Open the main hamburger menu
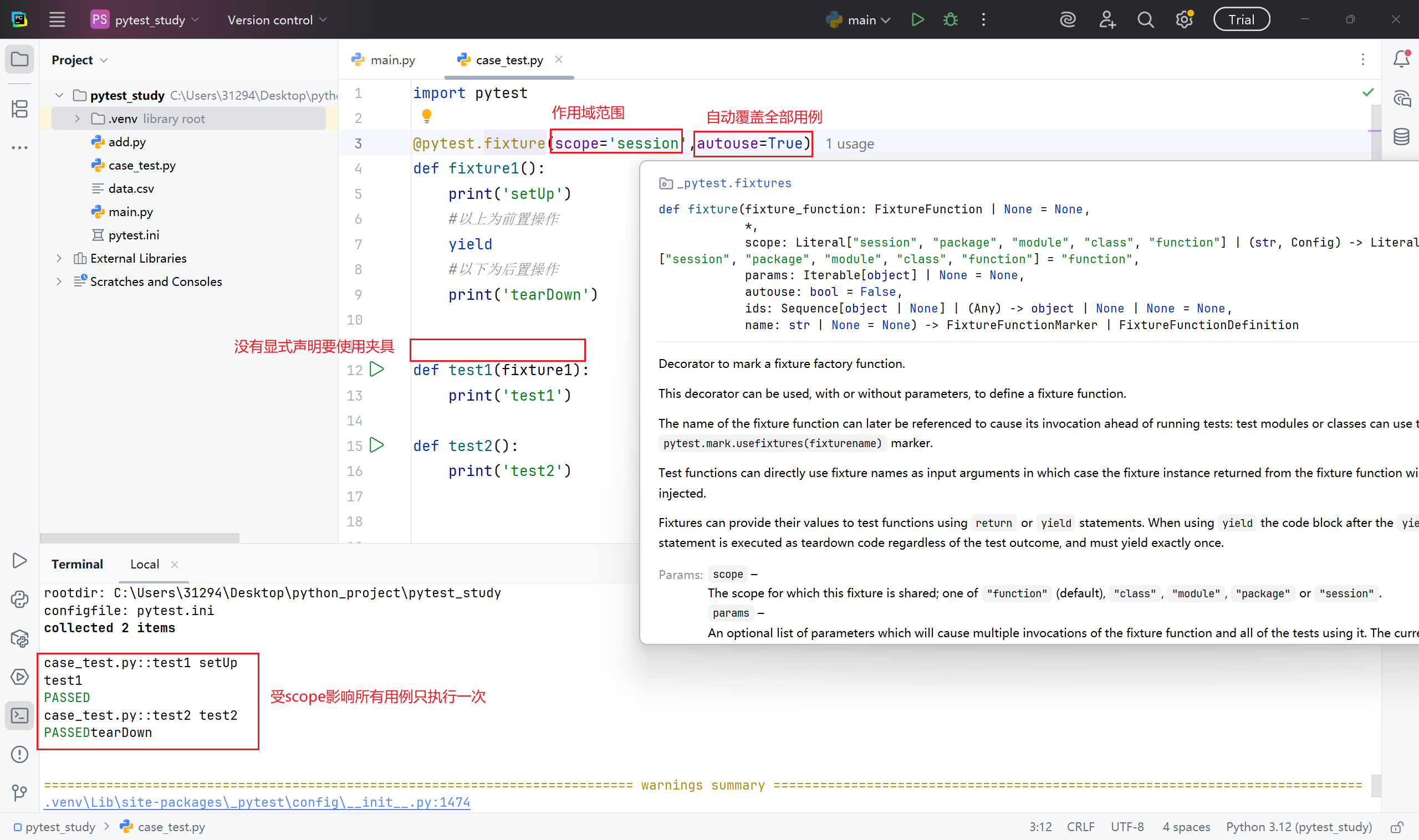This screenshot has height=840, width=1419. [x=57, y=20]
